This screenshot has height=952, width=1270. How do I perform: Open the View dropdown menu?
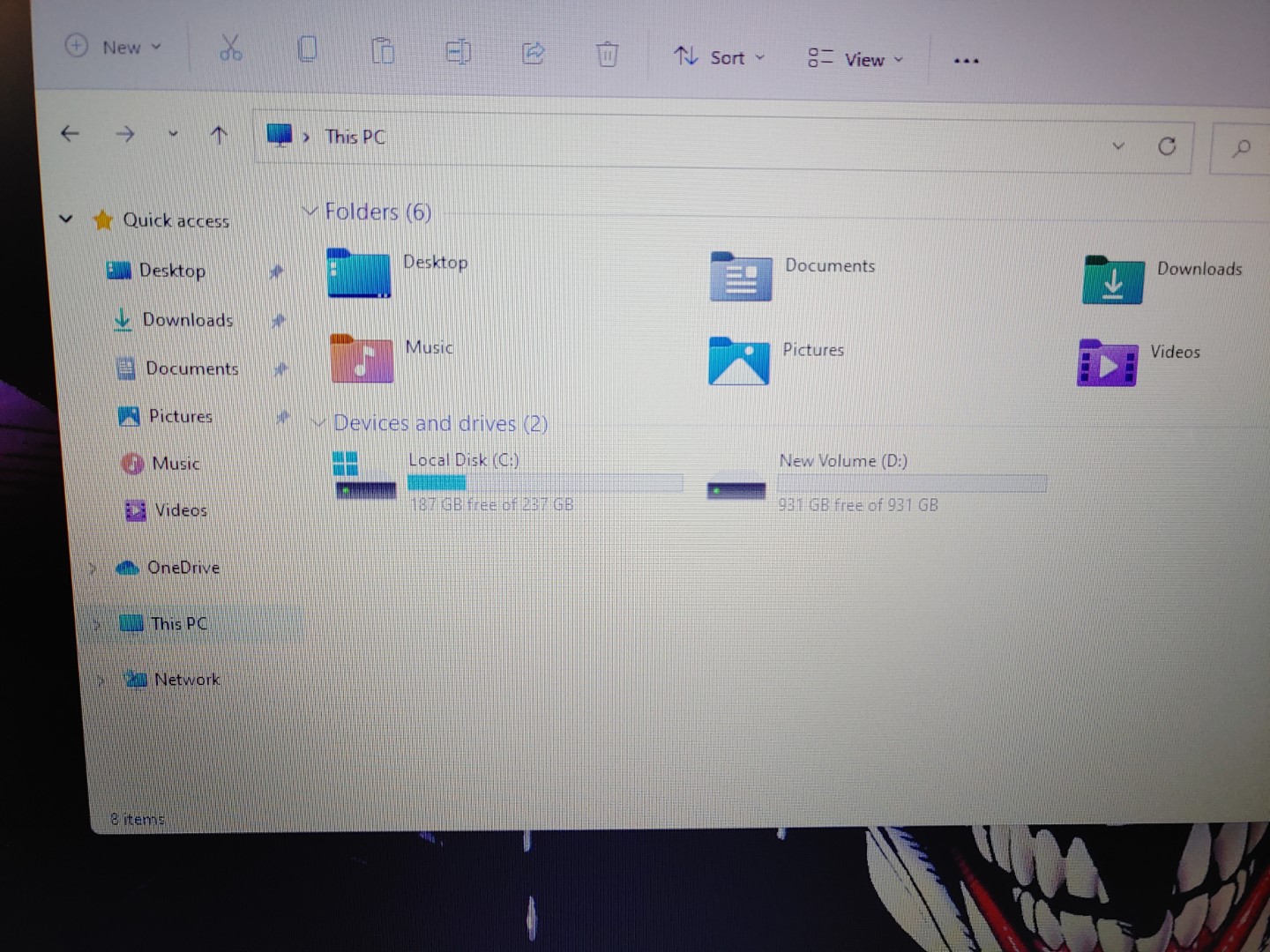tap(856, 59)
